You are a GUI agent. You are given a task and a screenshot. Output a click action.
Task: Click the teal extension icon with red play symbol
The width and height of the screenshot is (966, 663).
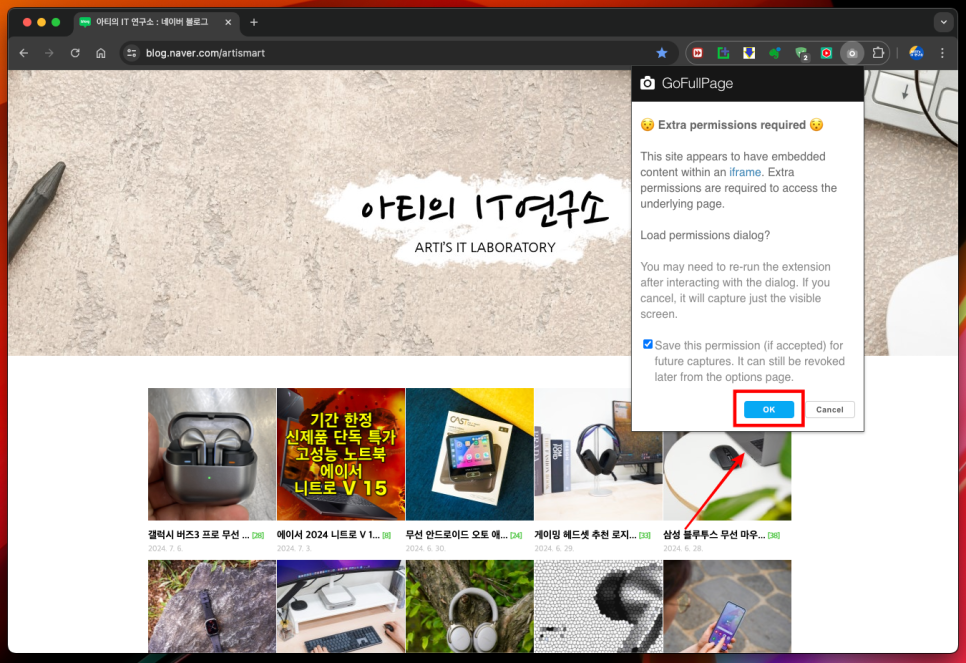(826, 53)
